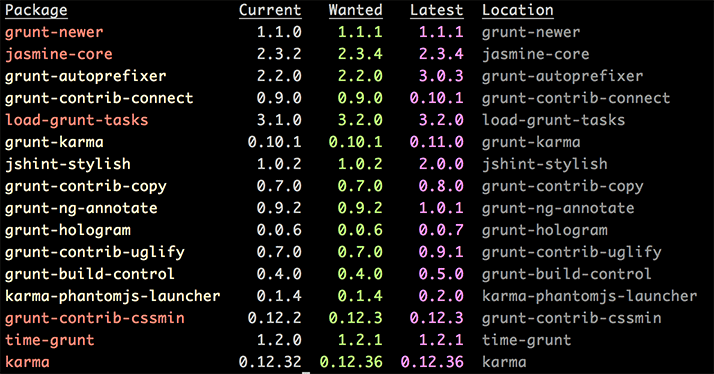
Task: Click latest version 0.8.0 of grunt-contrib-copy
Action: pyautogui.click(x=441, y=186)
